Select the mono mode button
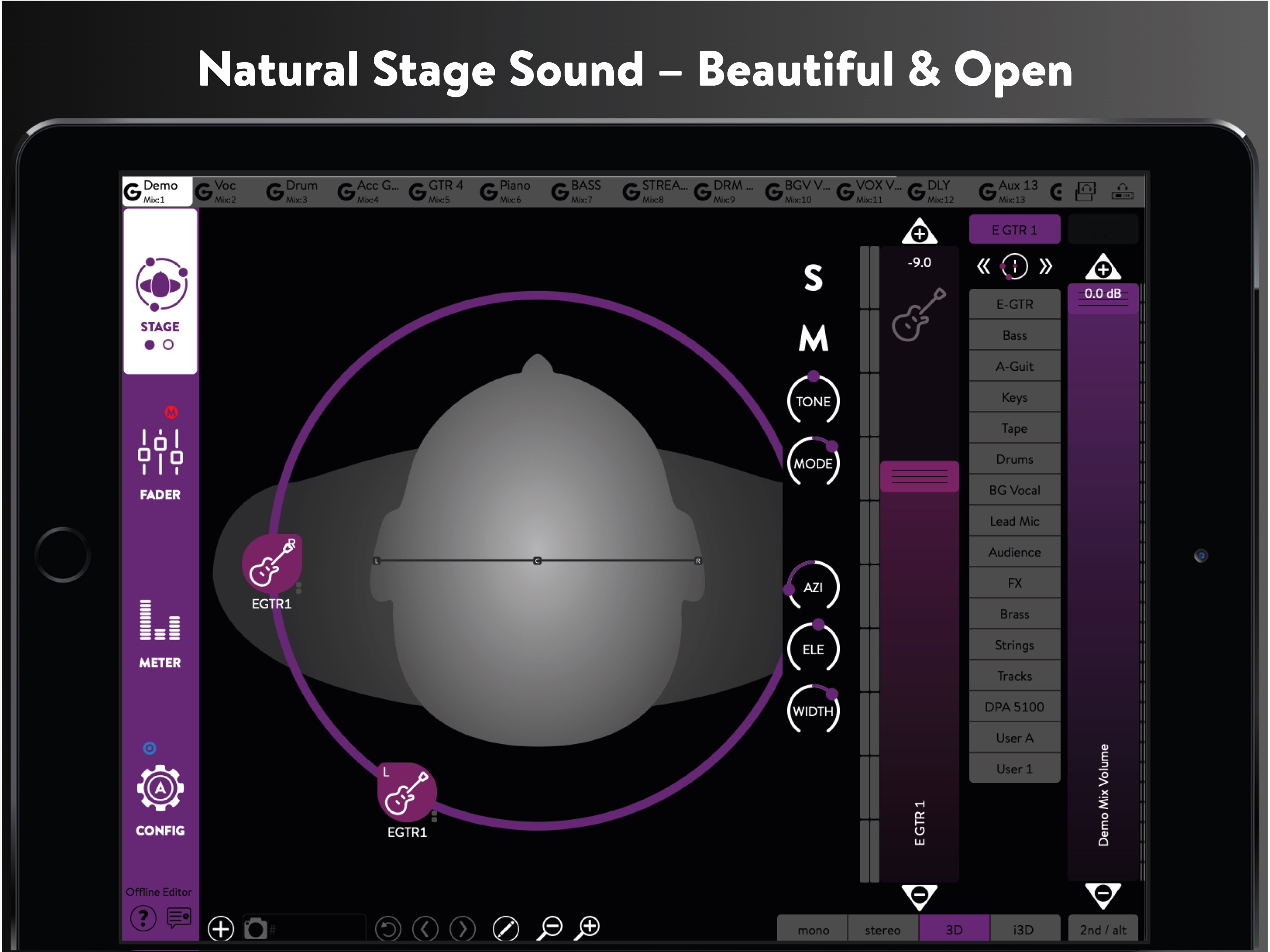1270x952 pixels. [813, 929]
